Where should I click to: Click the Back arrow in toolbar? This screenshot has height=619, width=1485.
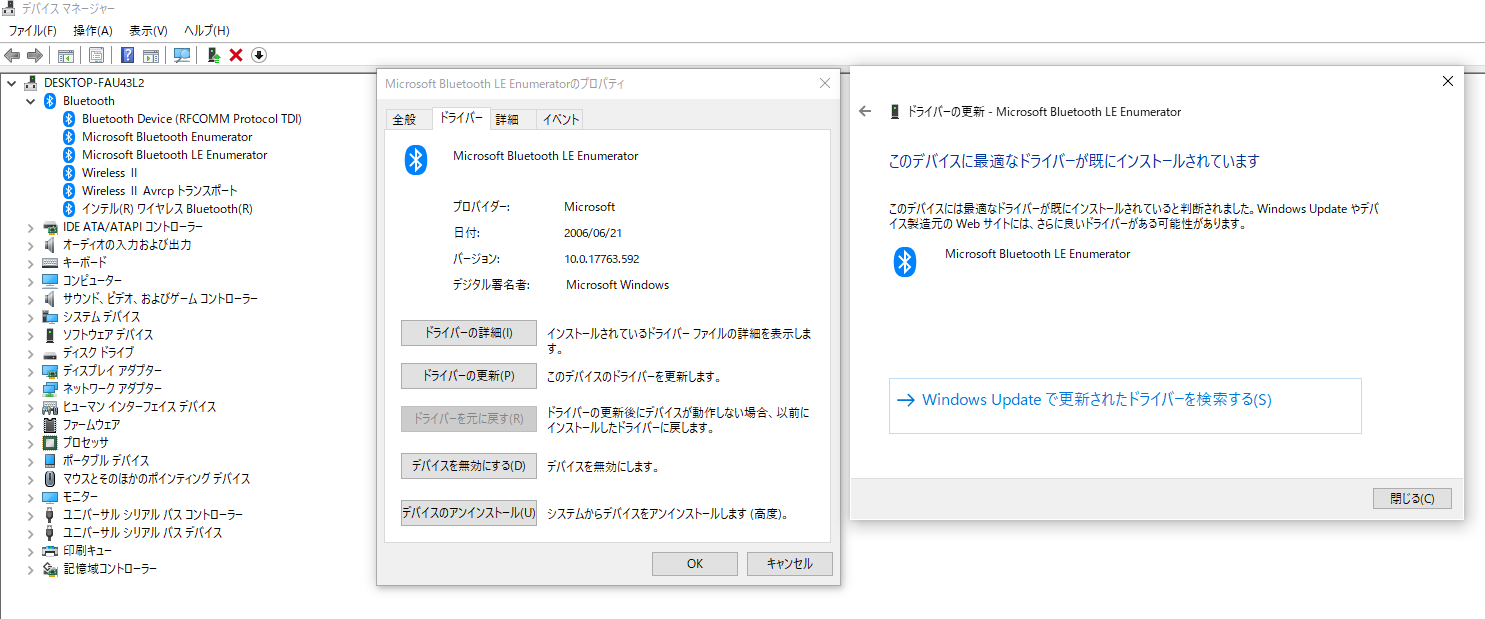(13, 55)
